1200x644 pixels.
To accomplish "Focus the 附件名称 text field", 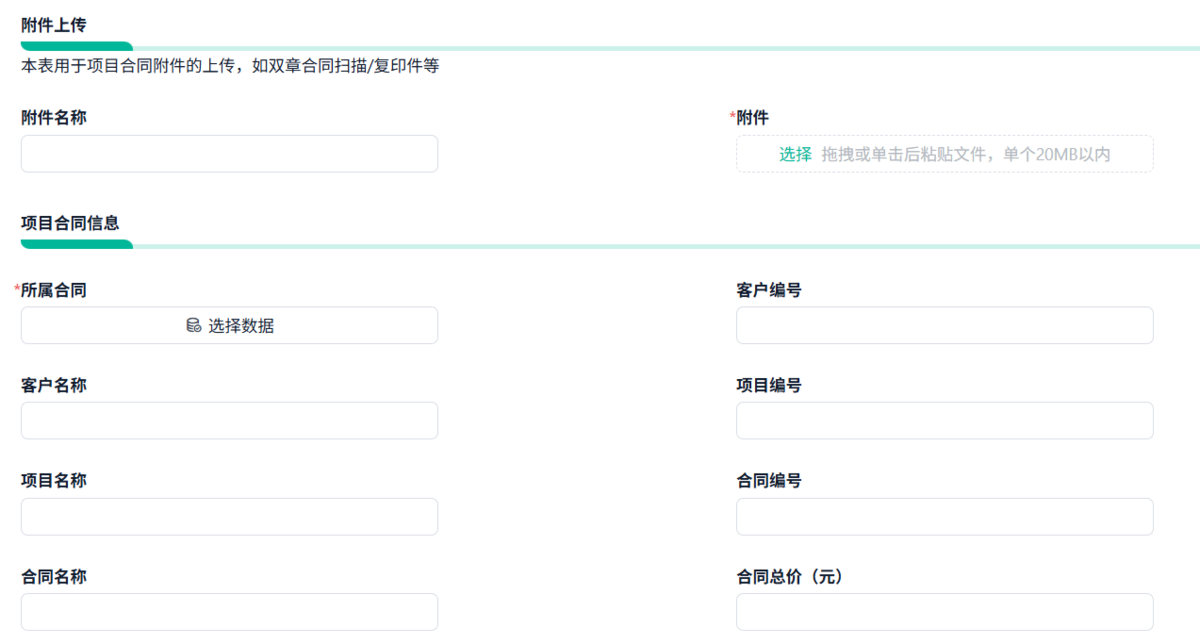I will 229,154.
